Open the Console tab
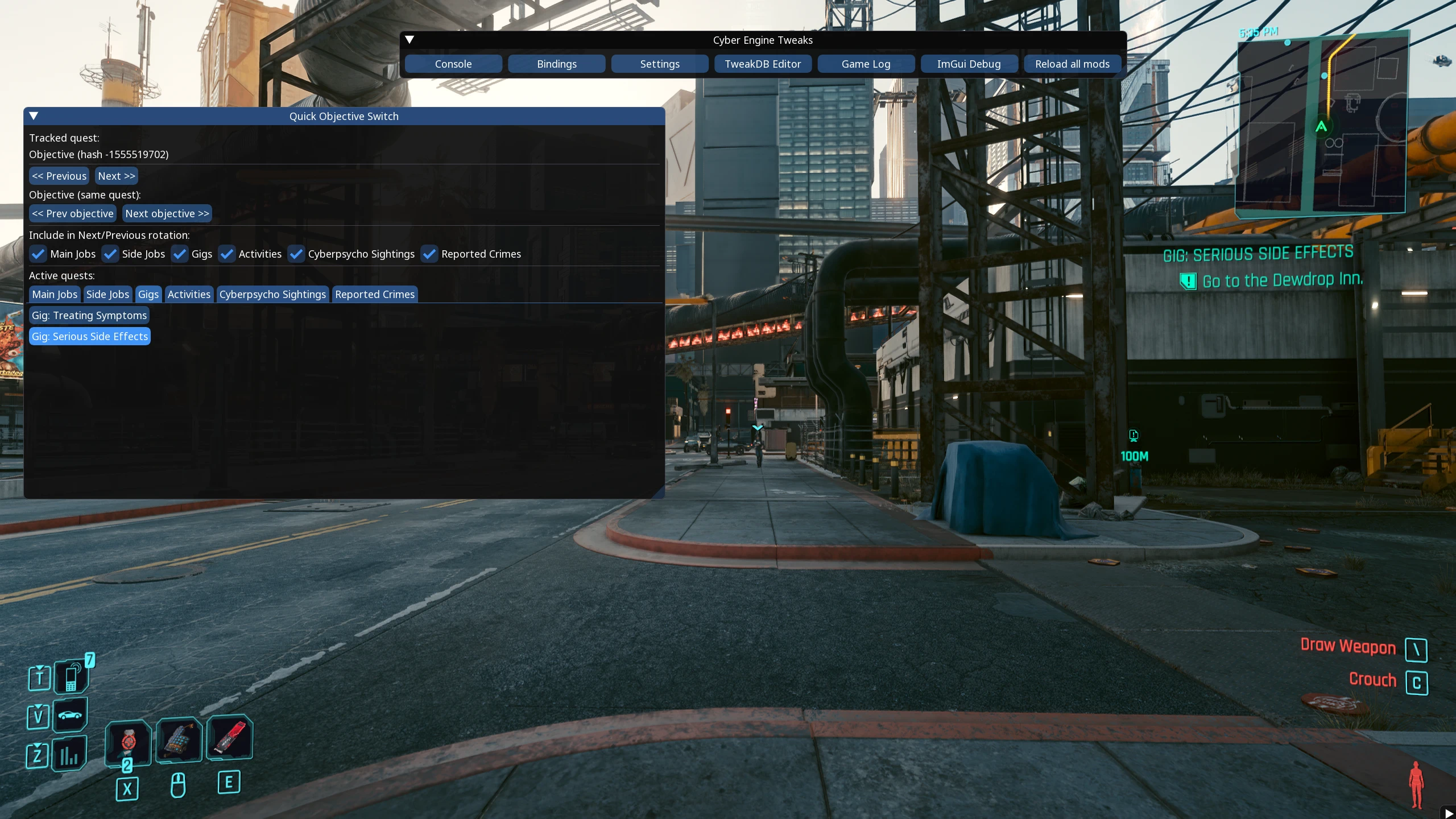 453,64
